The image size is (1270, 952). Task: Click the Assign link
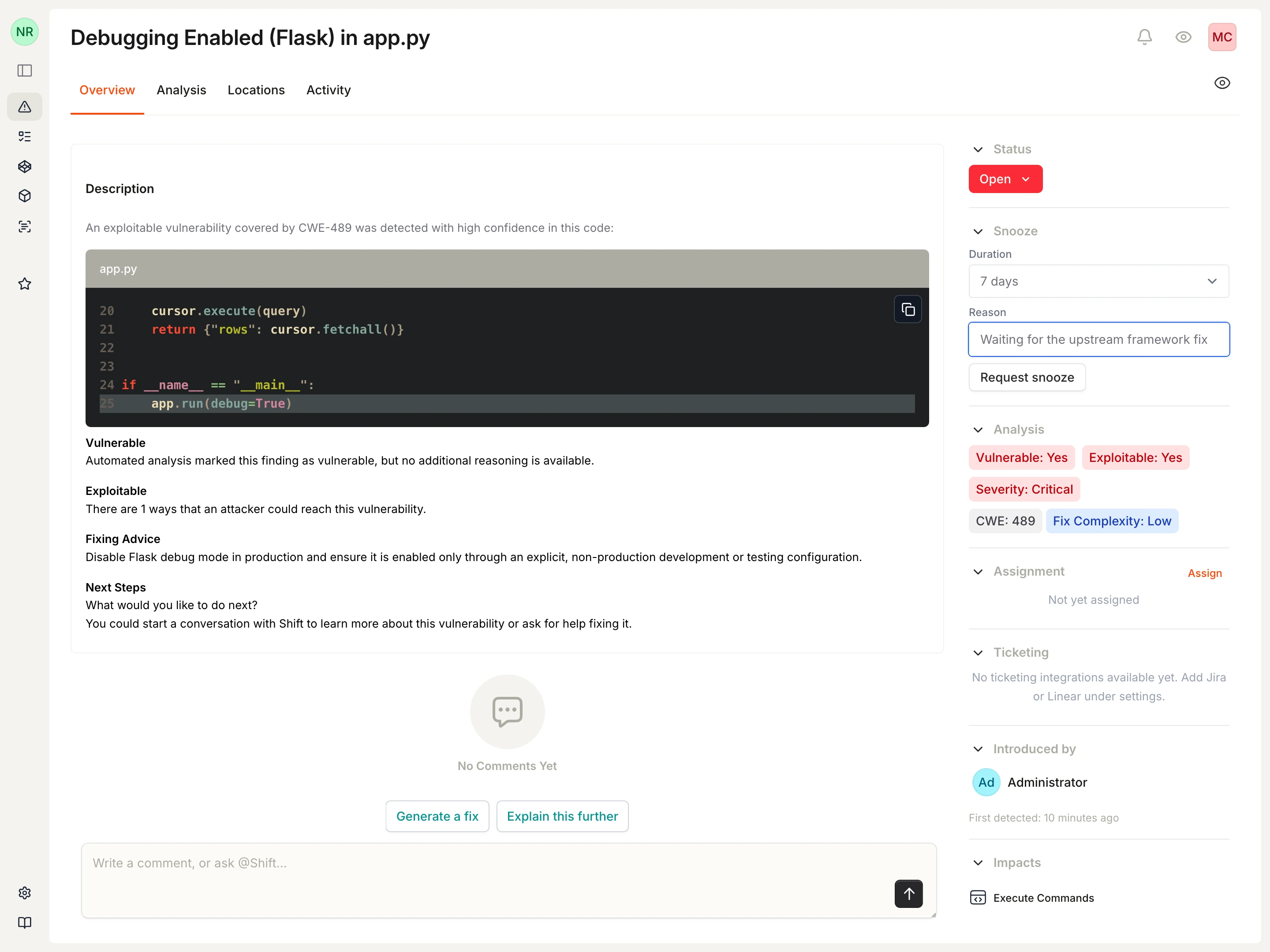(x=1205, y=573)
